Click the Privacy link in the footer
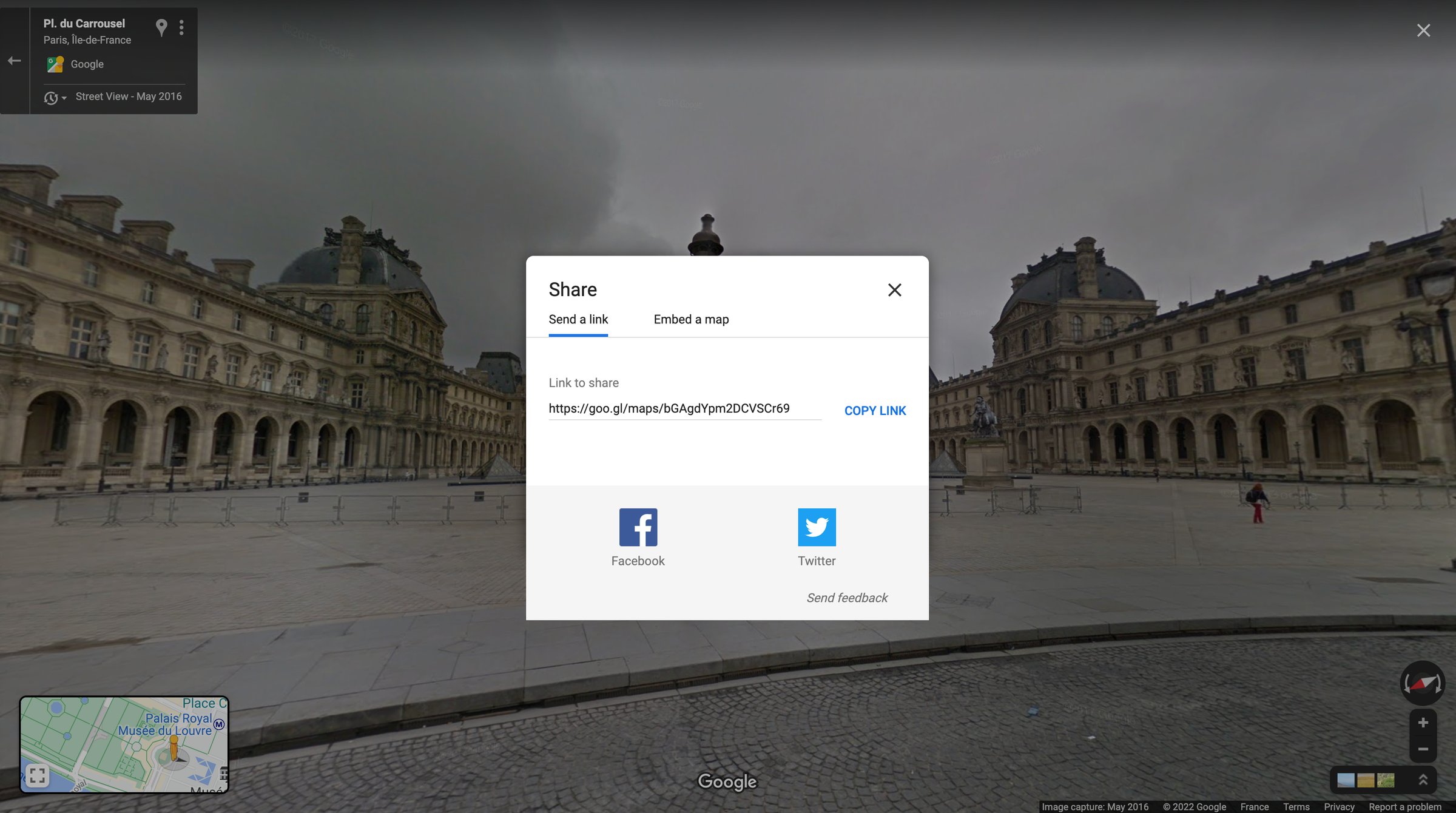1456x813 pixels. (x=1340, y=807)
